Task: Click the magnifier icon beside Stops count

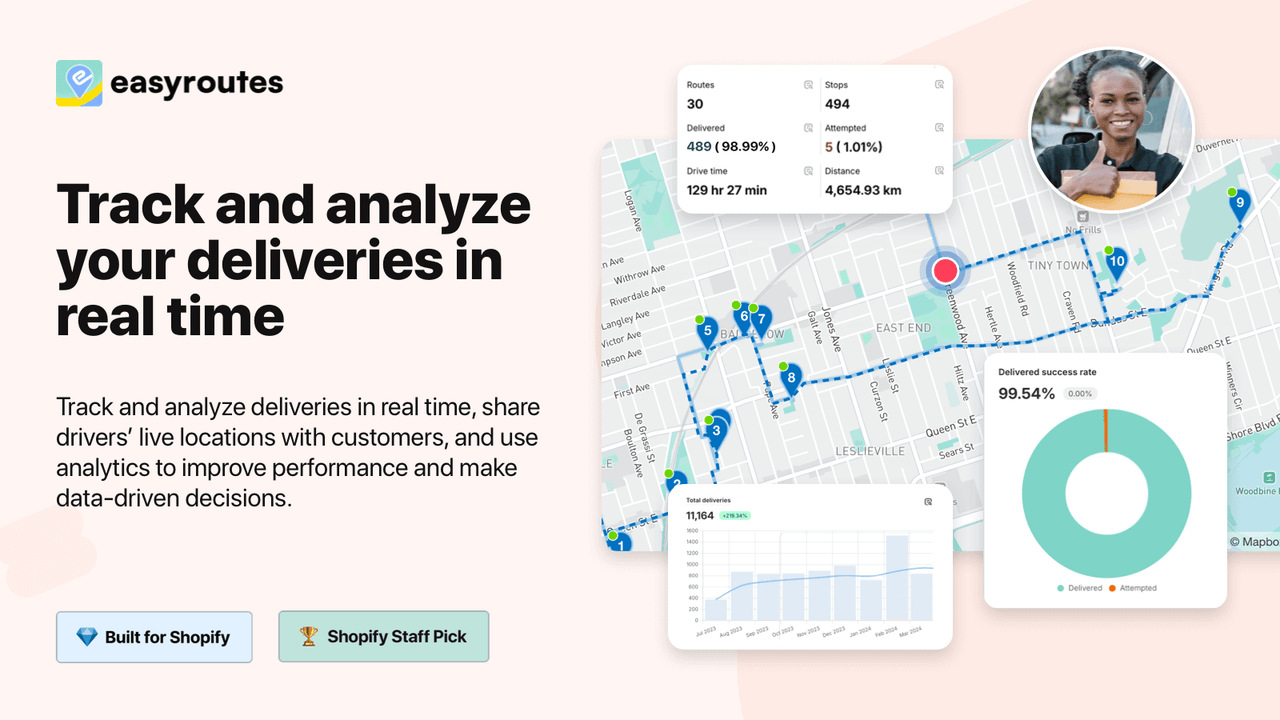Action: click(x=938, y=84)
